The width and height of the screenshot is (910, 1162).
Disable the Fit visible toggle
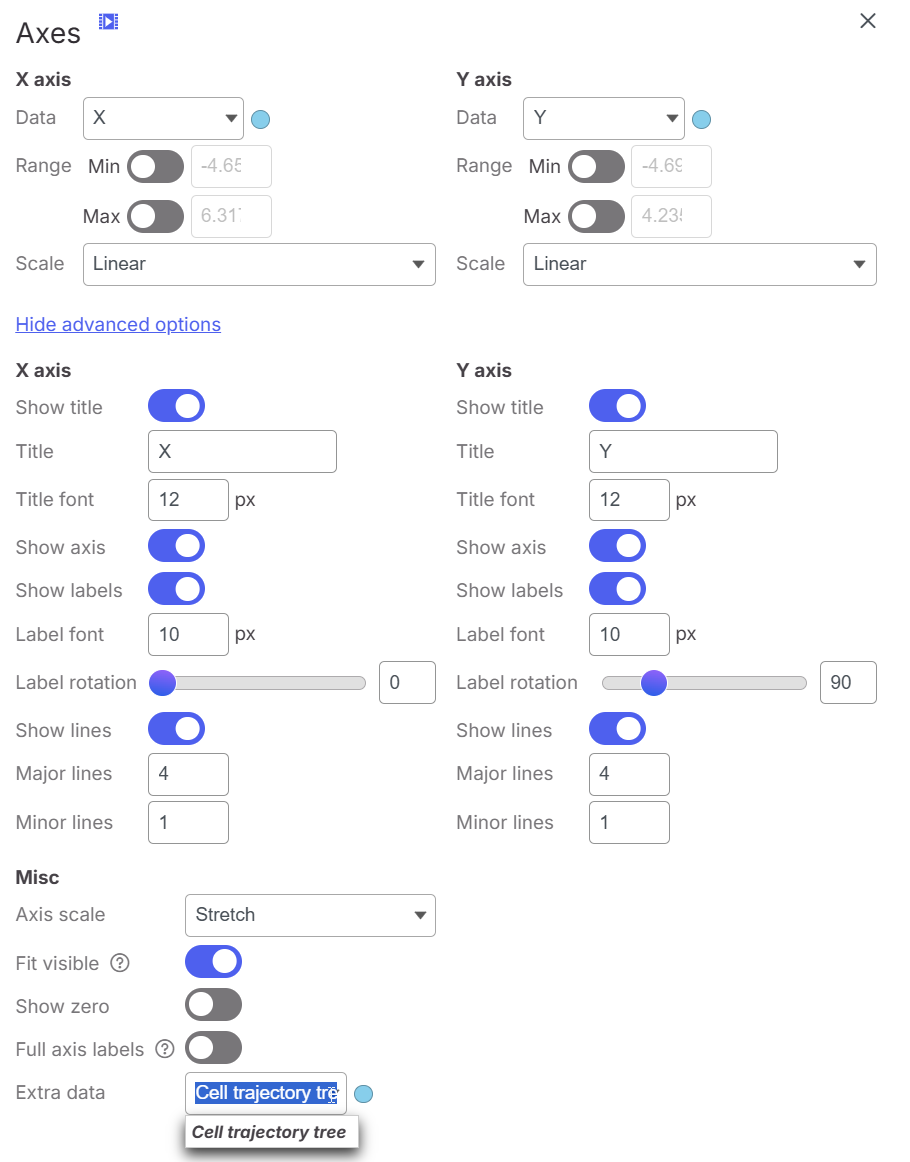click(213, 962)
